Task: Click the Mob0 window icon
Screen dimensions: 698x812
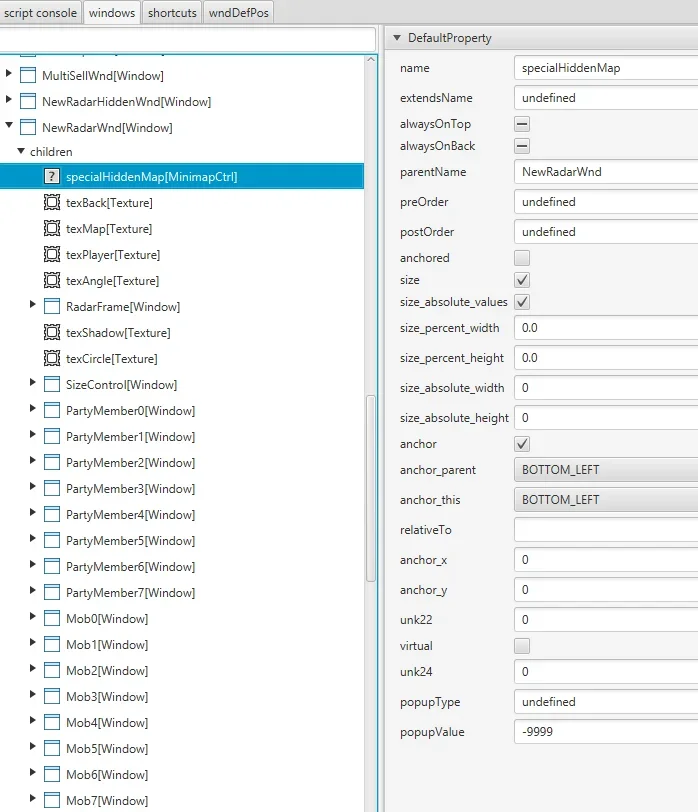Action: 51,618
